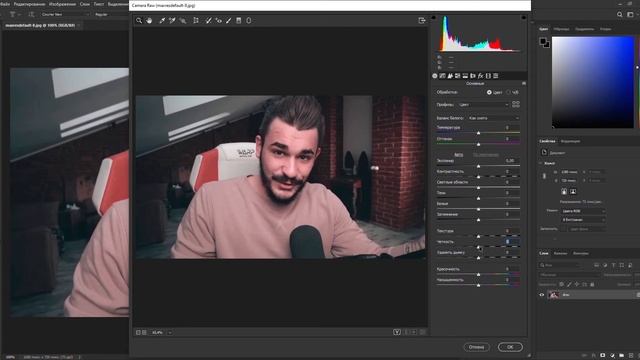640x360 pixels.
Task: Open the preview zoom level dropdown
Action: point(170,333)
